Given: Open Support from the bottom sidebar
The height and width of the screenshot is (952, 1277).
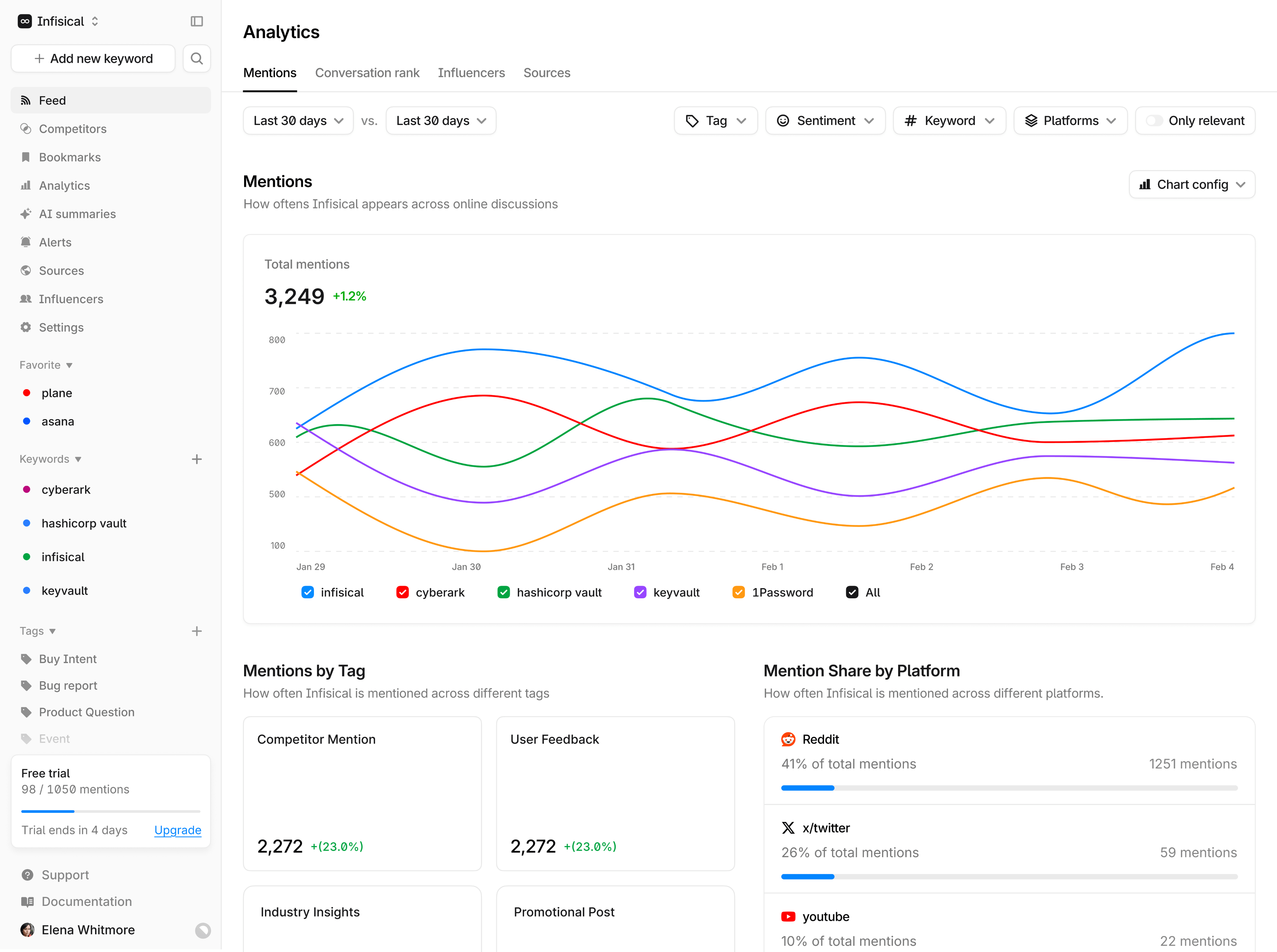Looking at the screenshot, I should 65,874.
